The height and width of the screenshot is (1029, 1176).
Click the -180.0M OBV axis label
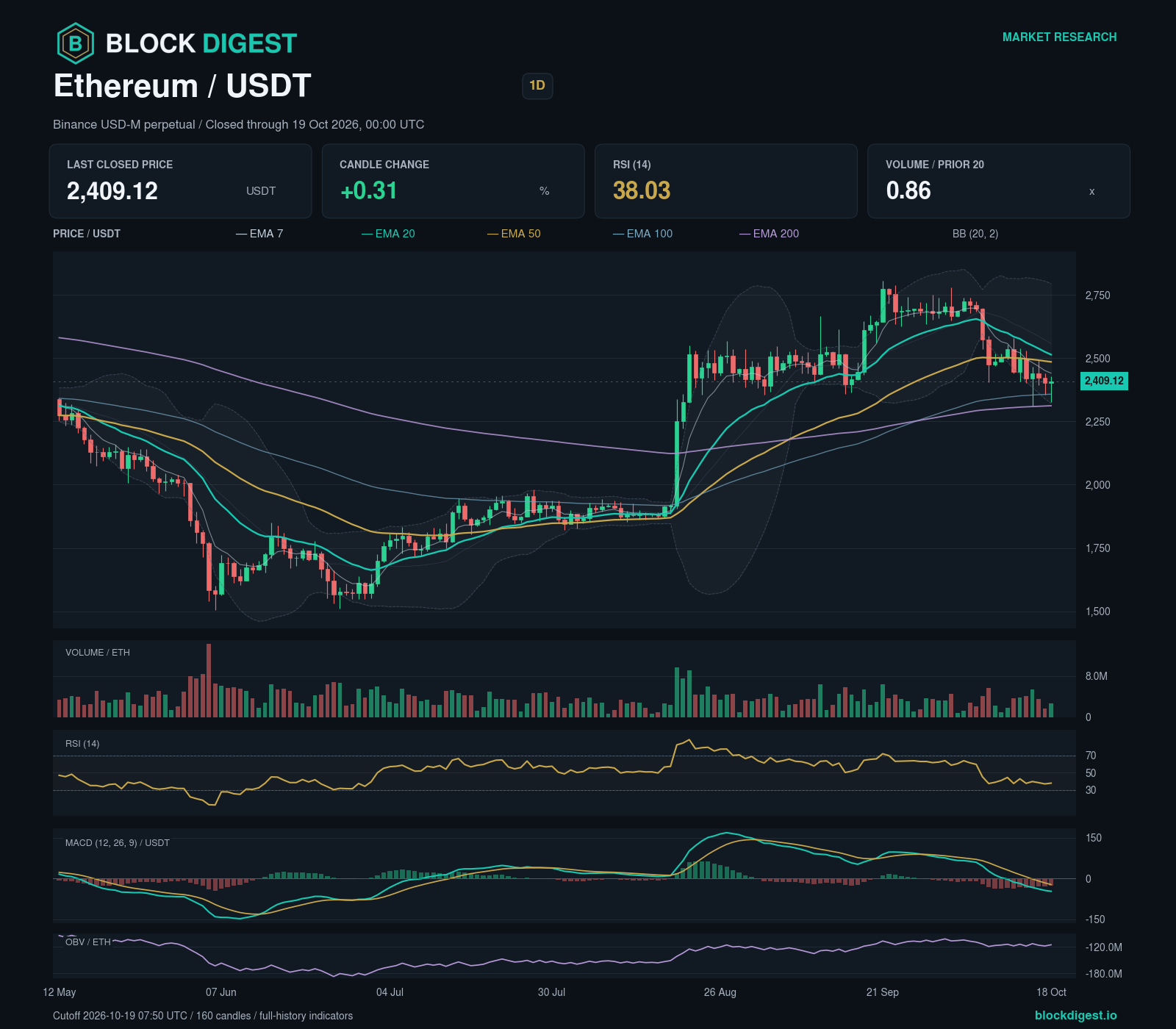1104,974
